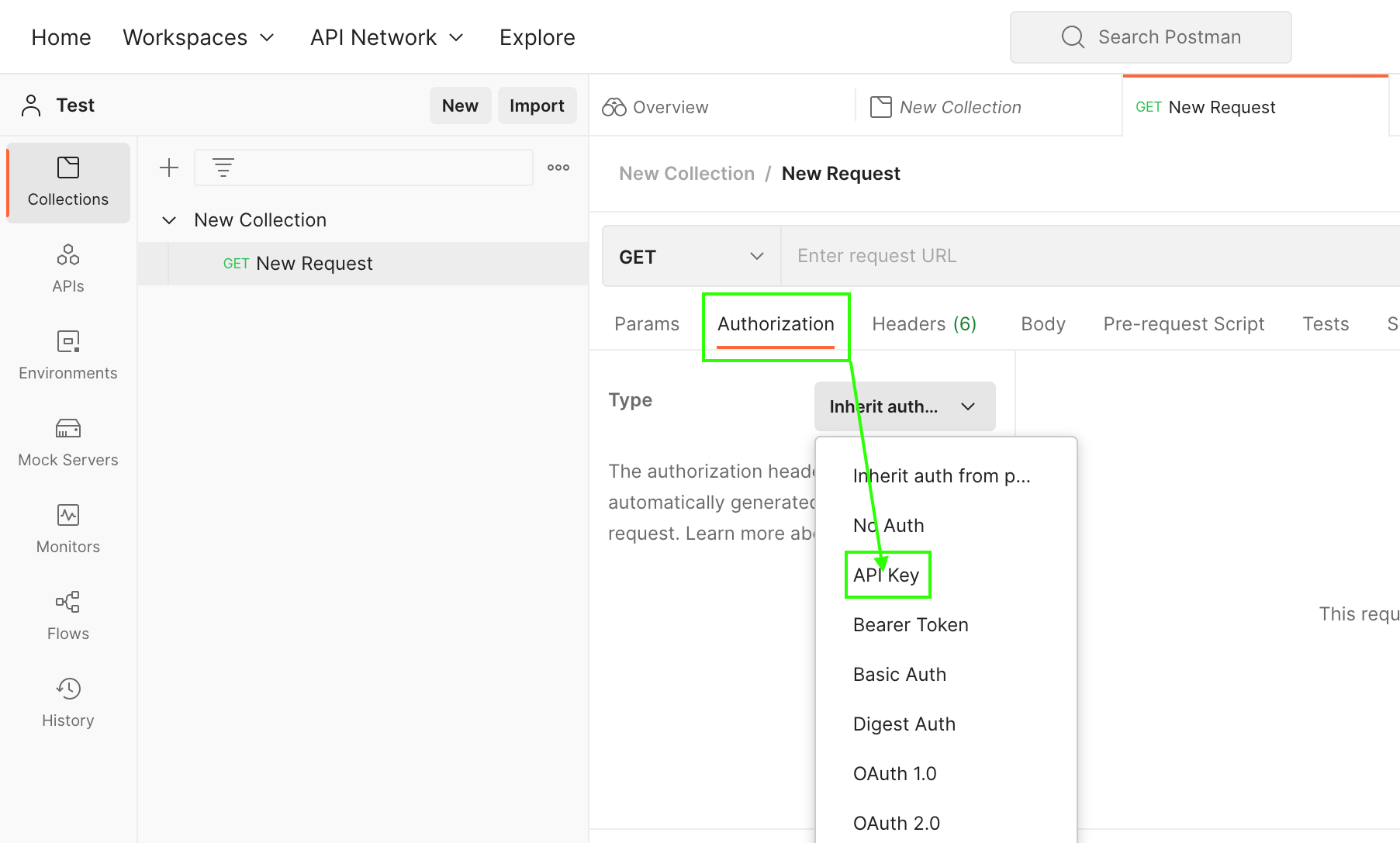This screenshot has width=1400, height=843.
Task: Open the Flows sidebar section
Action: pyautogui.click(x=68, y=617)
